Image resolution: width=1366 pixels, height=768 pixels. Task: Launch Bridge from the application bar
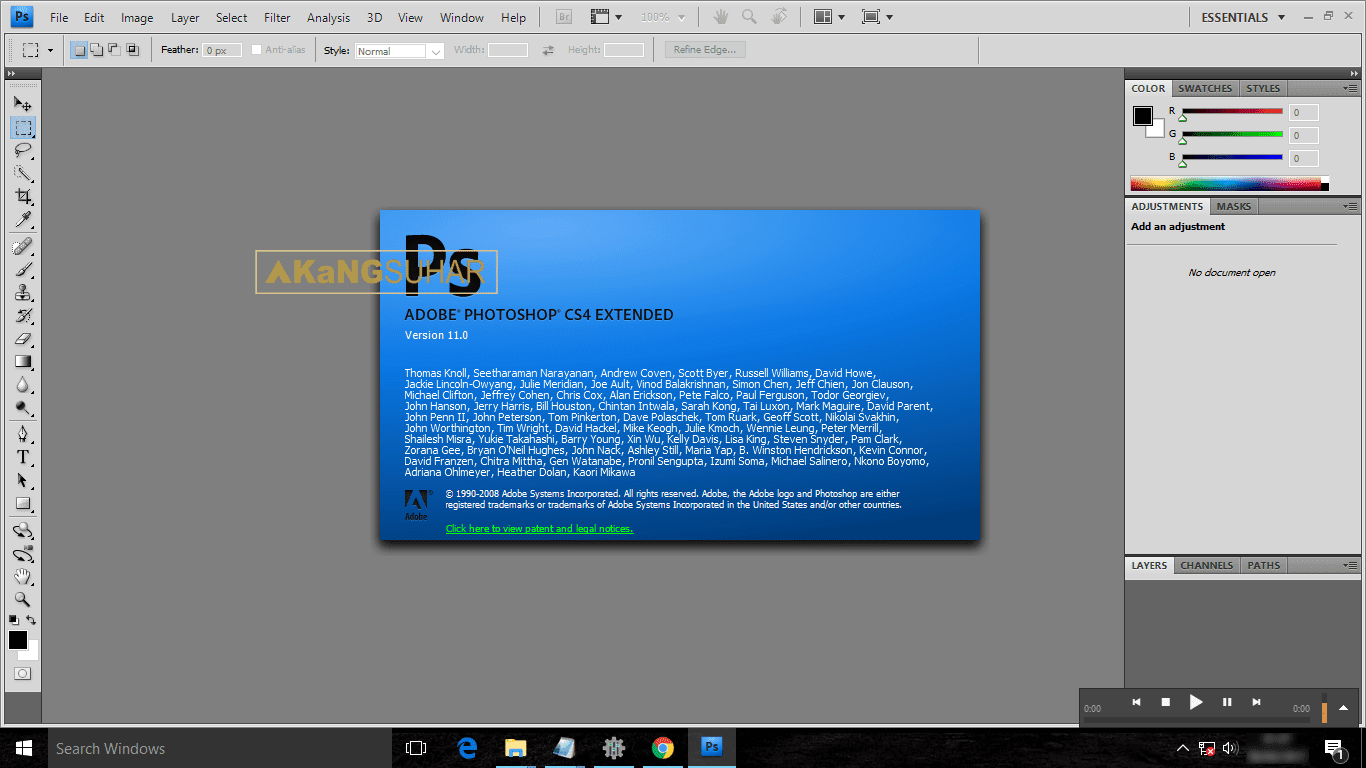tap(562, 17)
